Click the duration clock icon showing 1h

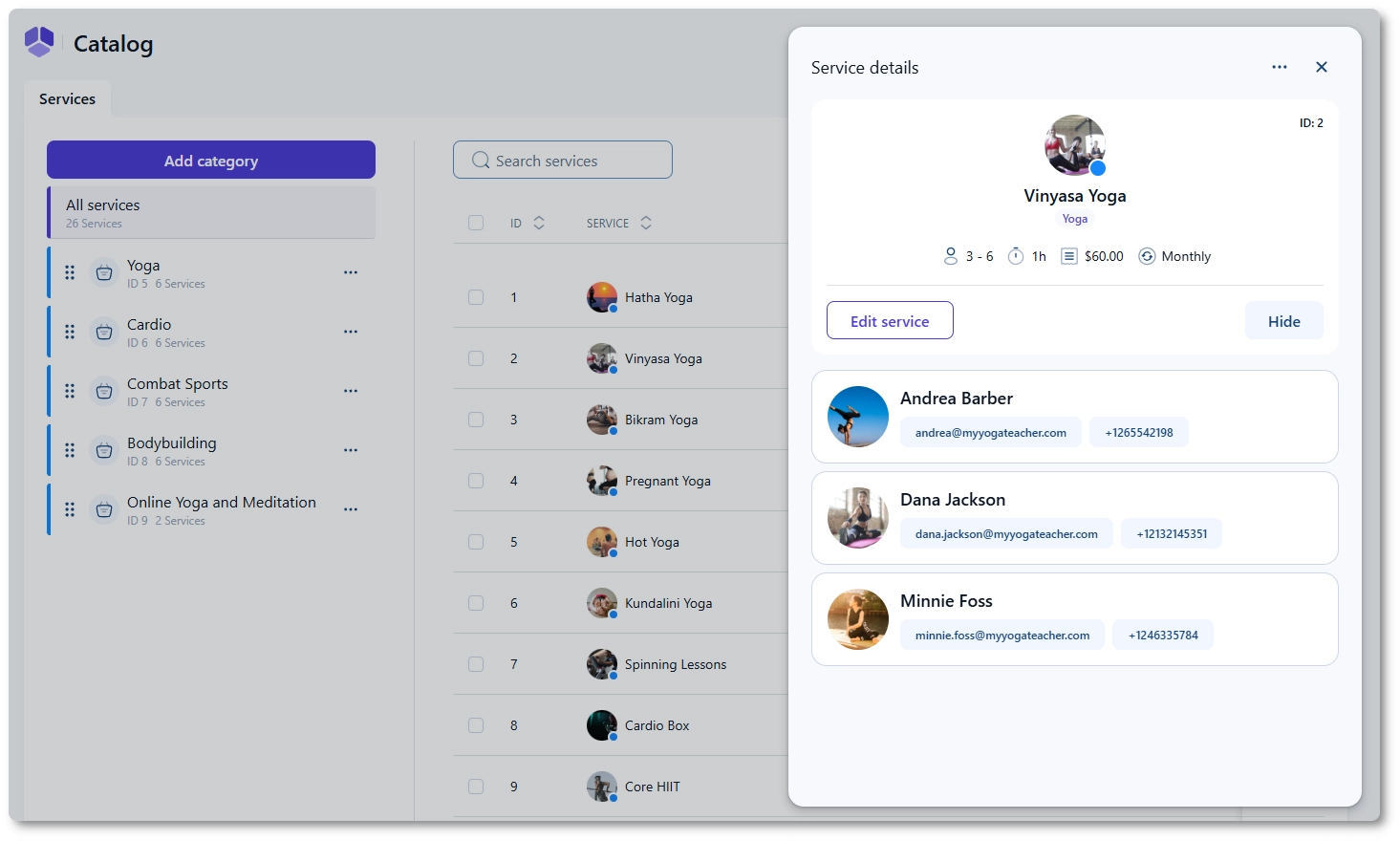point(1016,256)
